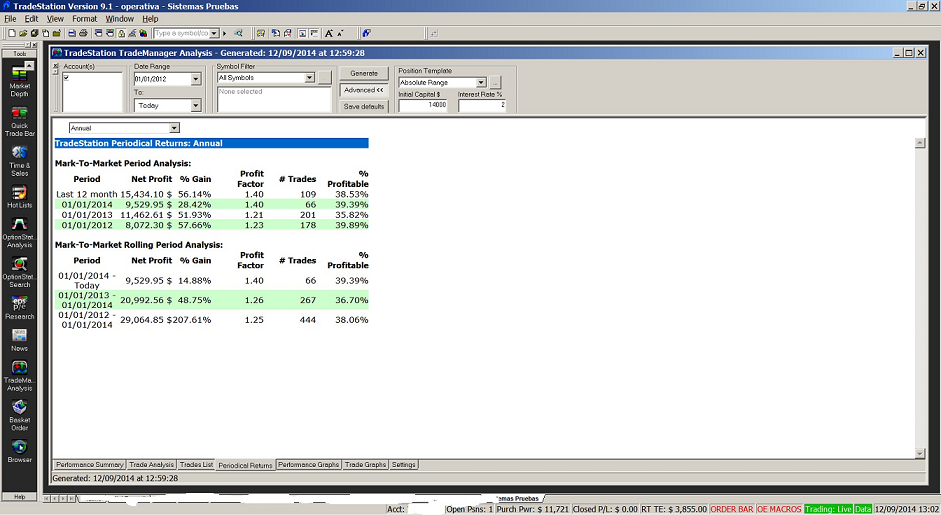Launch the Browser from sidebar
The height and width of the screenshot is (516, 941).
[19, 451]
